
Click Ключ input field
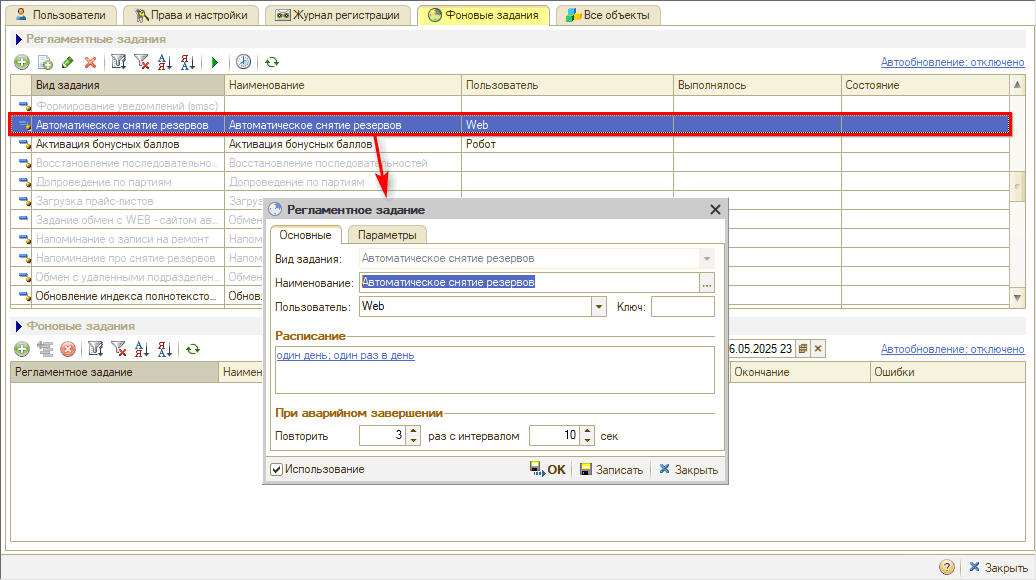pyautogui.click(x=683, y=307)
